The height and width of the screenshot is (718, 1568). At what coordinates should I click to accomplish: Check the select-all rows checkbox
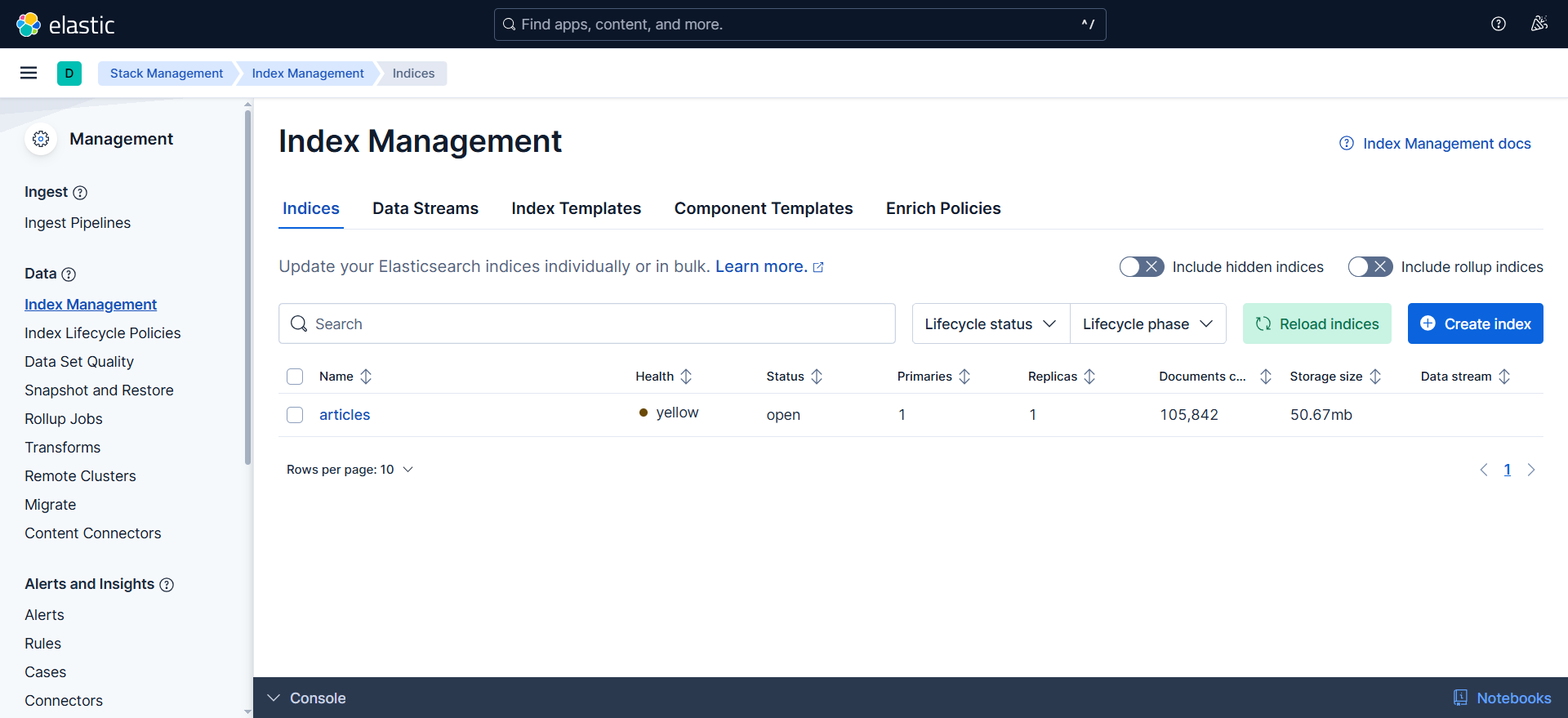pyautogui.click(x=295, y=377)
